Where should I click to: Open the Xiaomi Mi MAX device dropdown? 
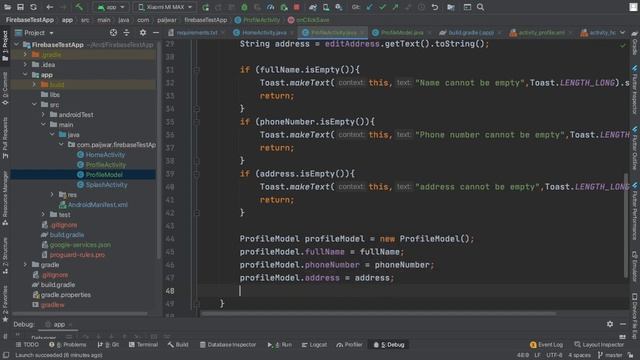[165, 7]
